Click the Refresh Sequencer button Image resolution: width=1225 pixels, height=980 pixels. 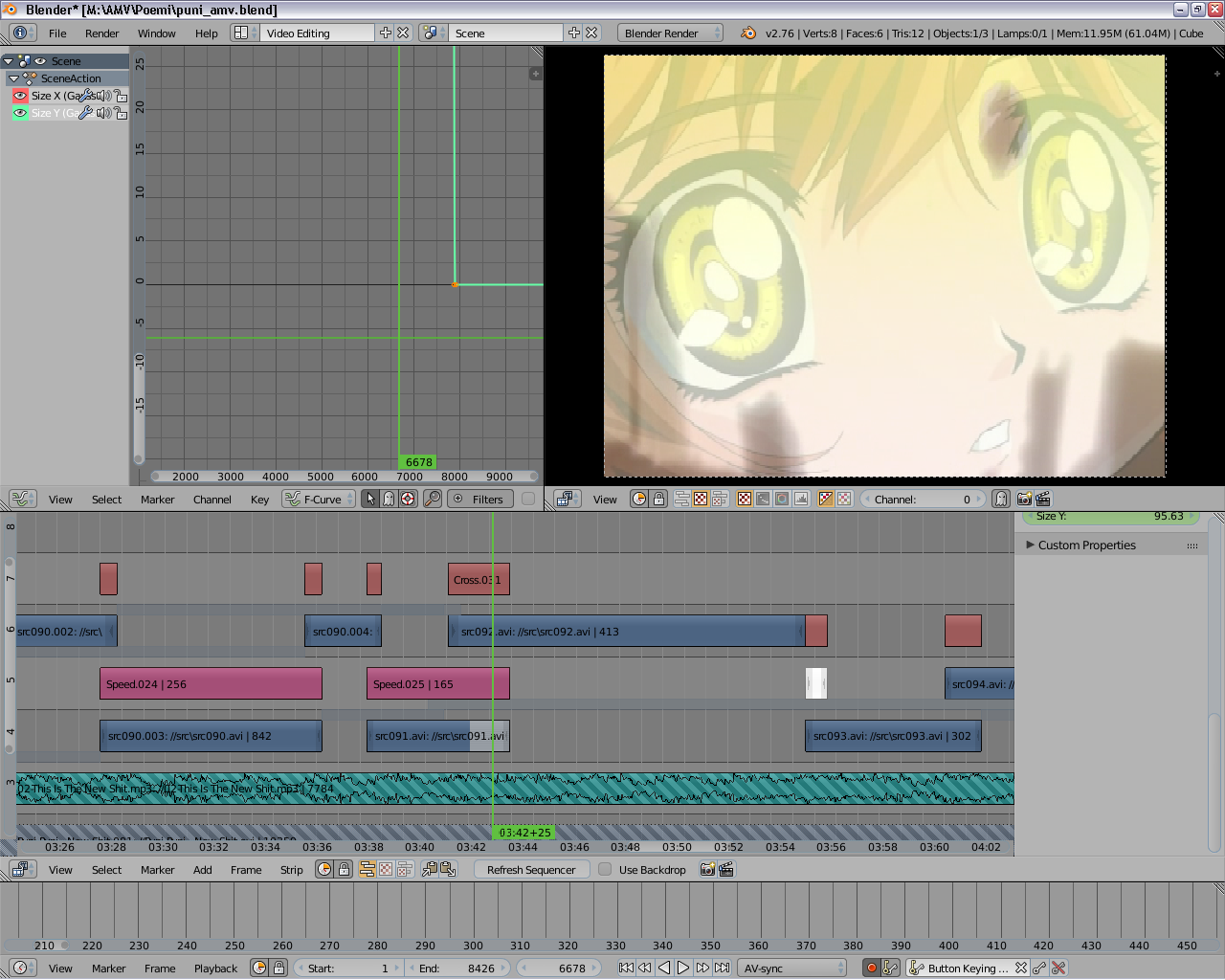pyautogui.click(x=530, y=870)
